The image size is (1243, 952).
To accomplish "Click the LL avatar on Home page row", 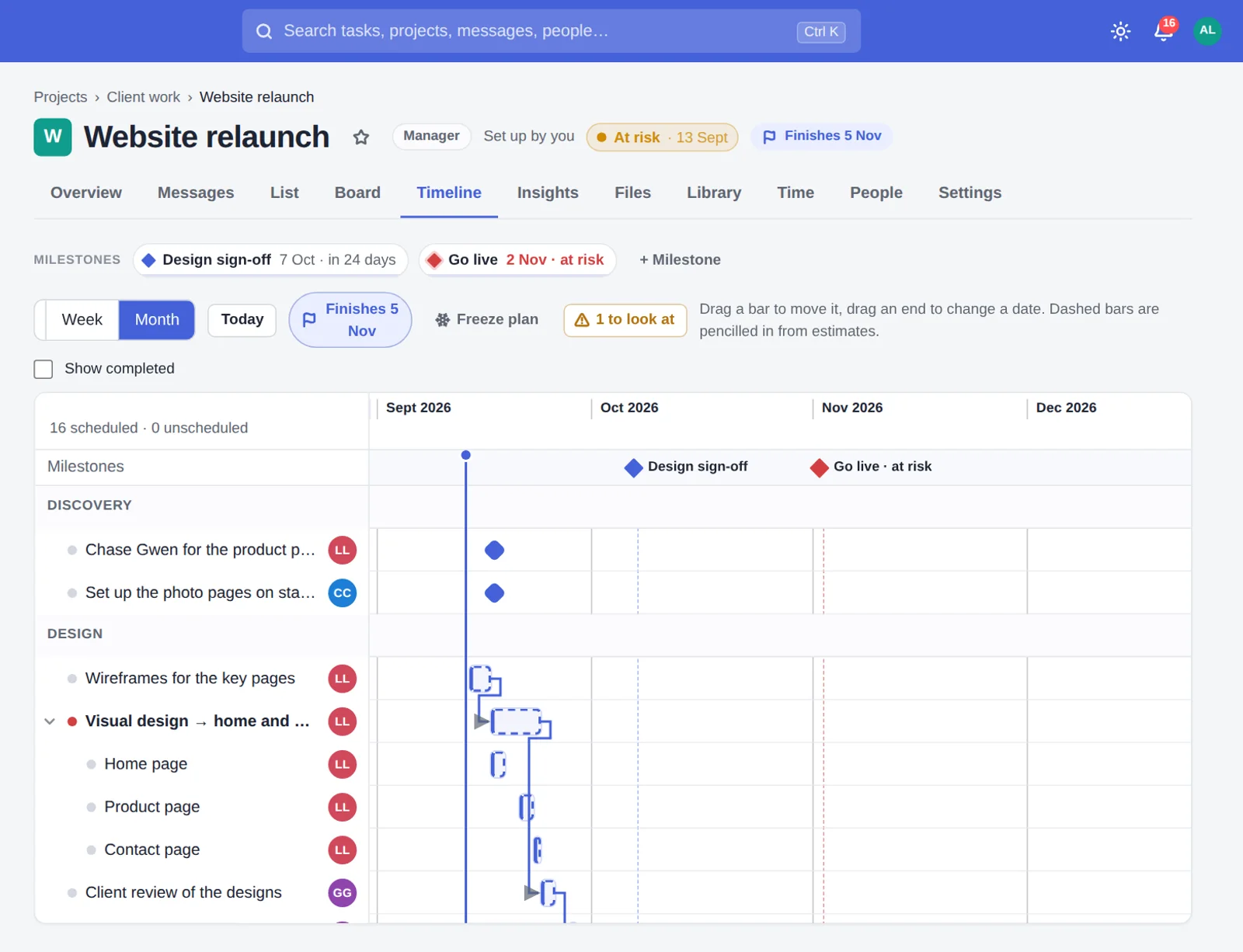I will pos(343,765).
